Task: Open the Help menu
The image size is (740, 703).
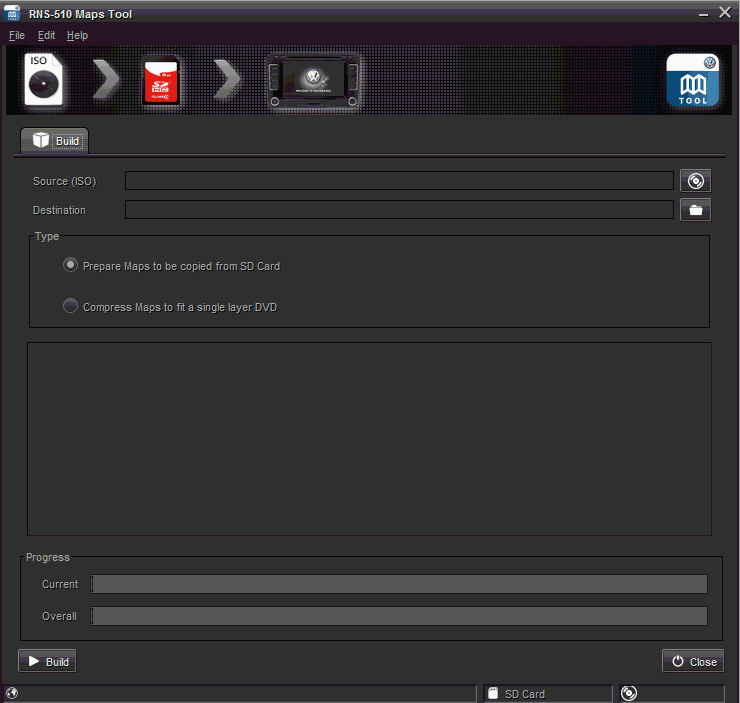Action: [x=77, y=35]
